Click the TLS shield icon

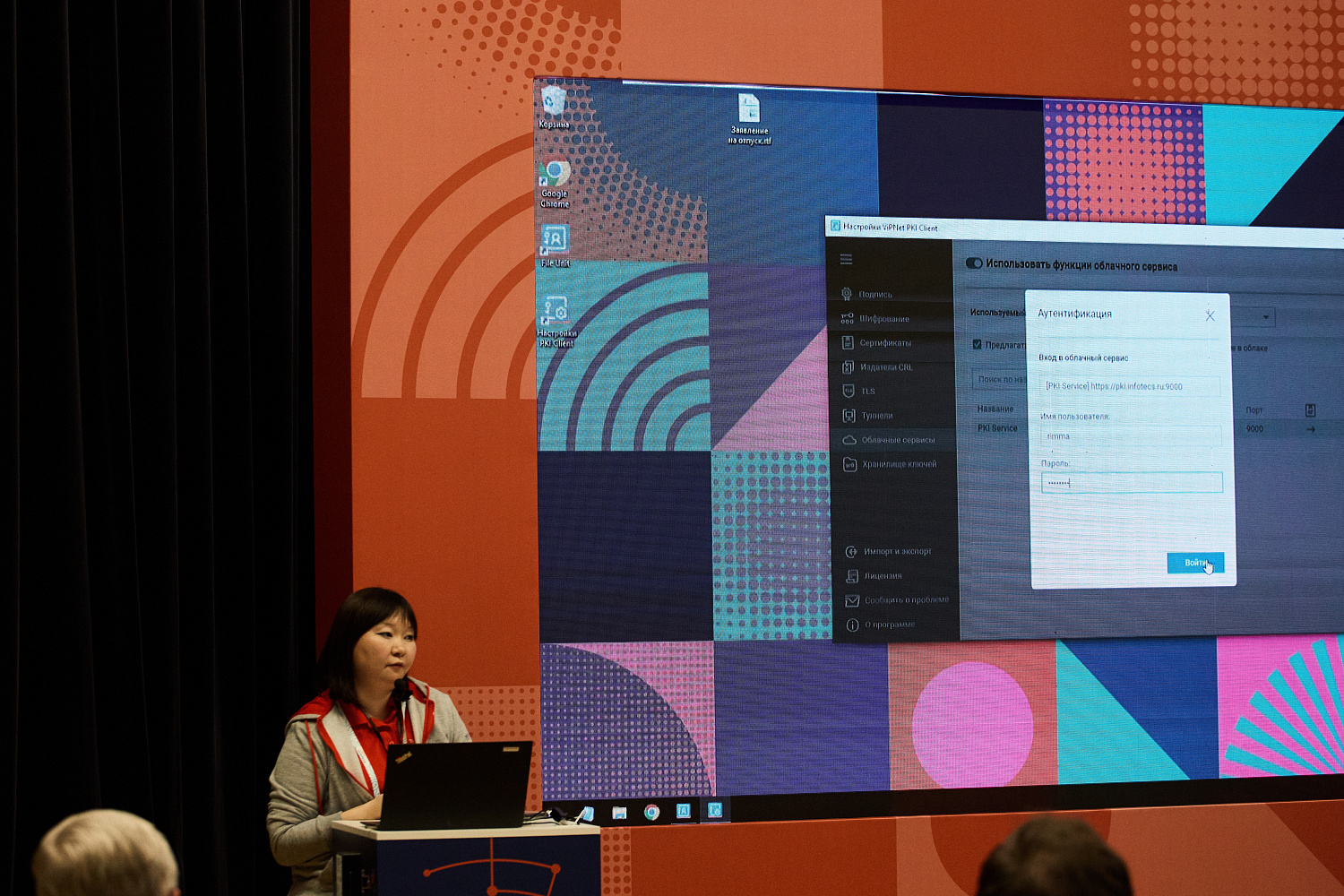click(849, 391)
